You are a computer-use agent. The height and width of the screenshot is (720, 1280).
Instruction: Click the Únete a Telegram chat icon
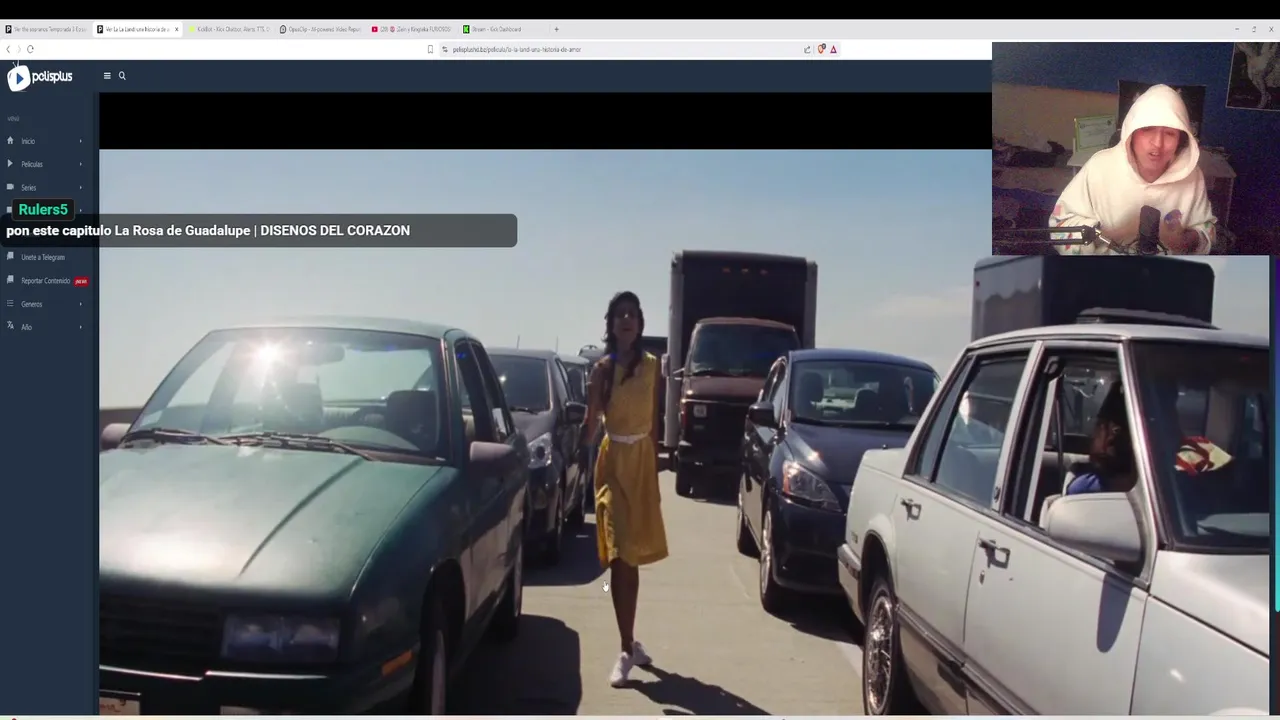[x=10, y=257]
